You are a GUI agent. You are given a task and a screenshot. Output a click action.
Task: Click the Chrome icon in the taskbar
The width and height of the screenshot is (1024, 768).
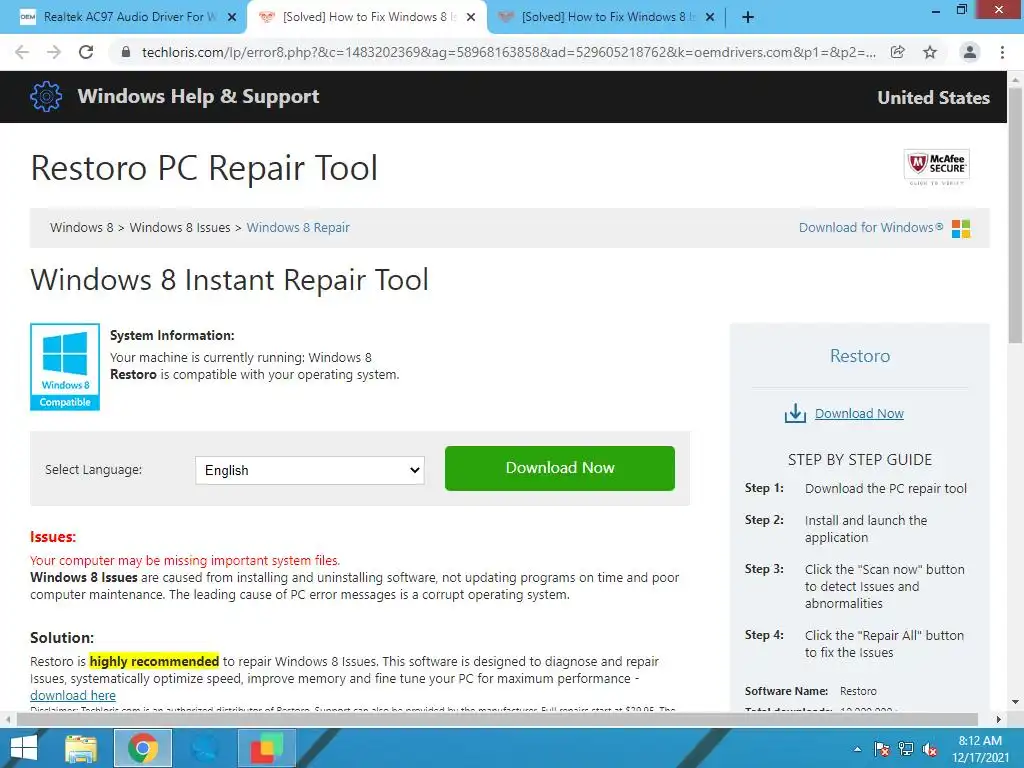143,748
